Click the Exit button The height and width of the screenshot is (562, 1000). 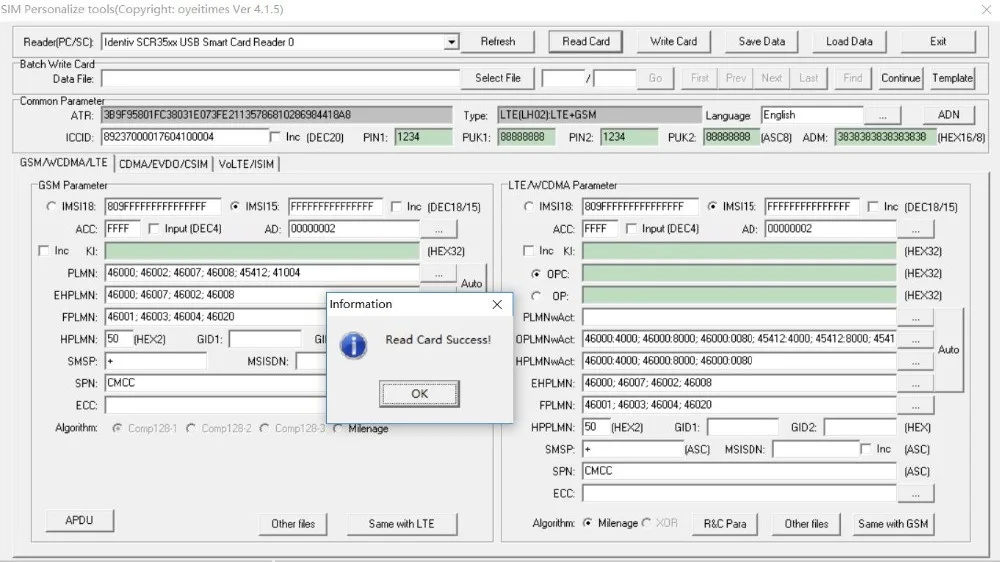pos(938,41)
